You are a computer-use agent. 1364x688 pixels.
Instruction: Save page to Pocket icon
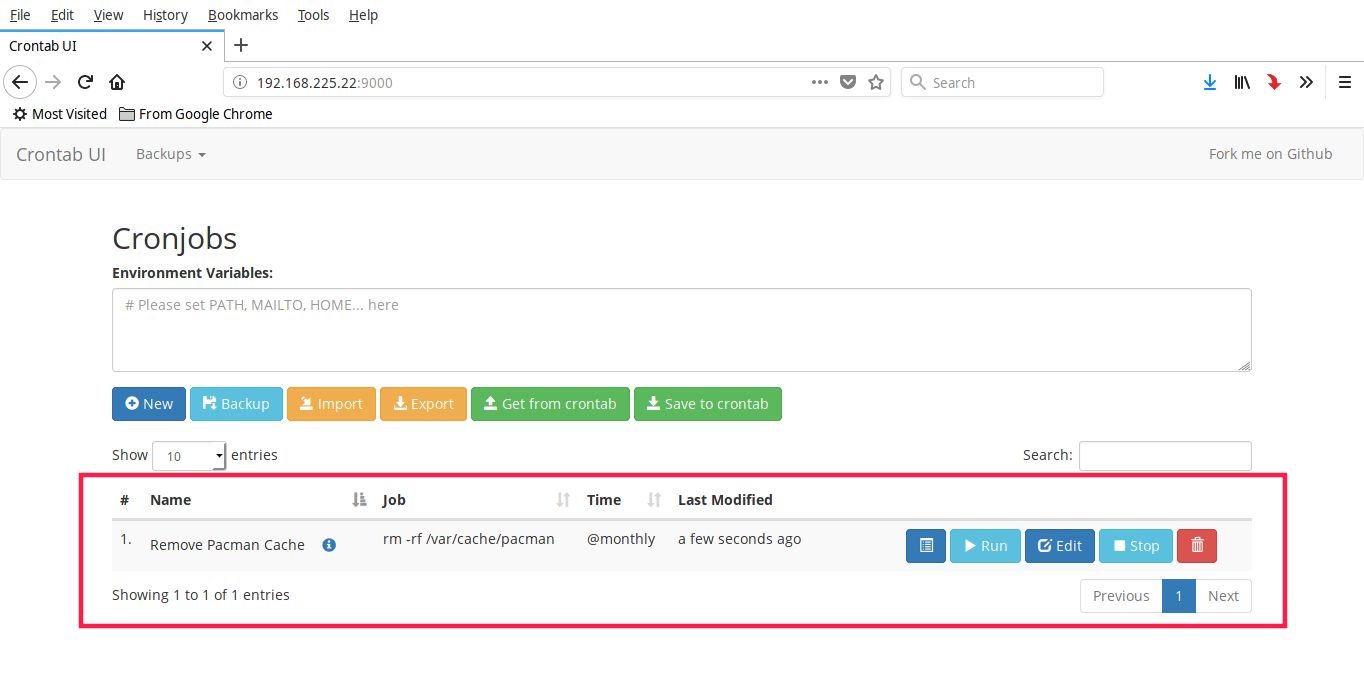pyautogui.click(x=848, y=82)
